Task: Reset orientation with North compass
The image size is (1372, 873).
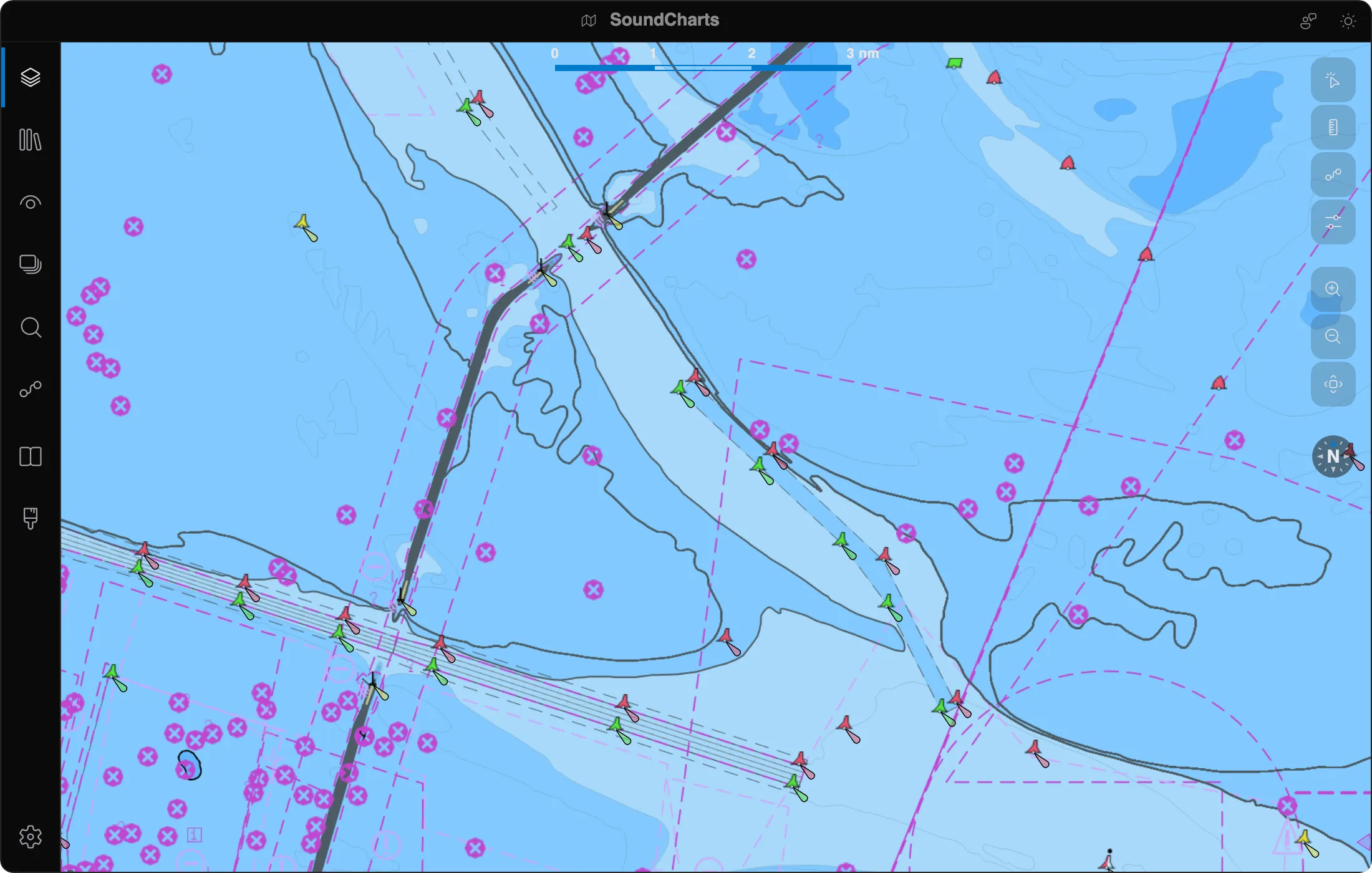Action: click(1333, 456)
